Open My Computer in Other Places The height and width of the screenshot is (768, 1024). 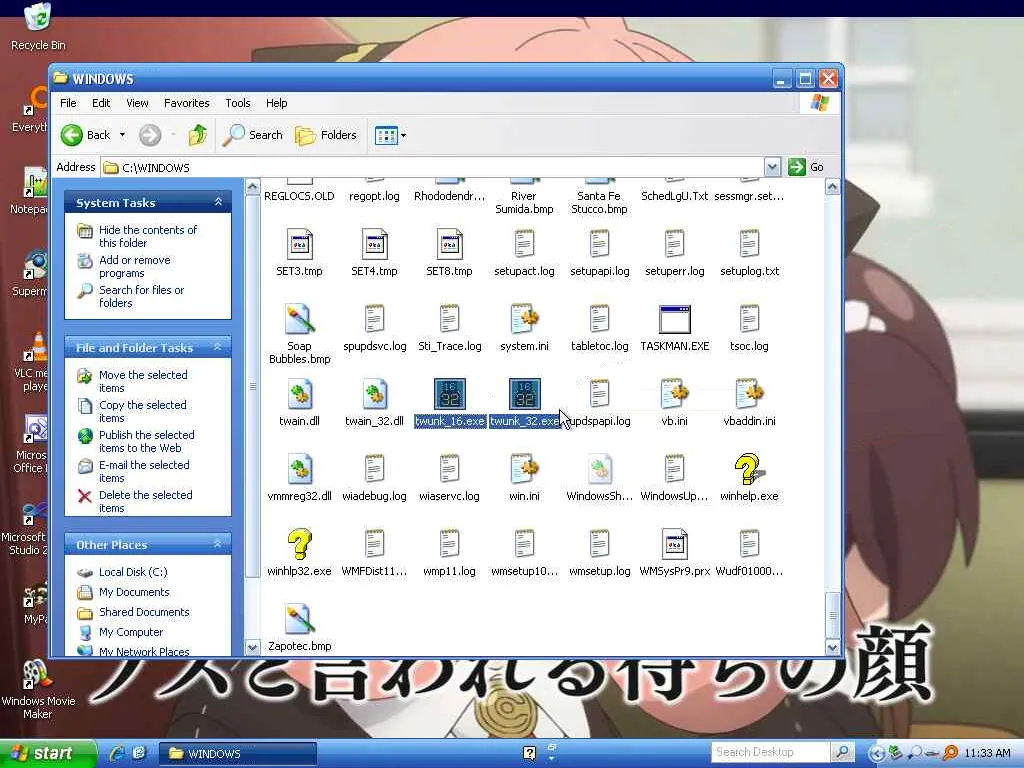click(x=131, y=632)
